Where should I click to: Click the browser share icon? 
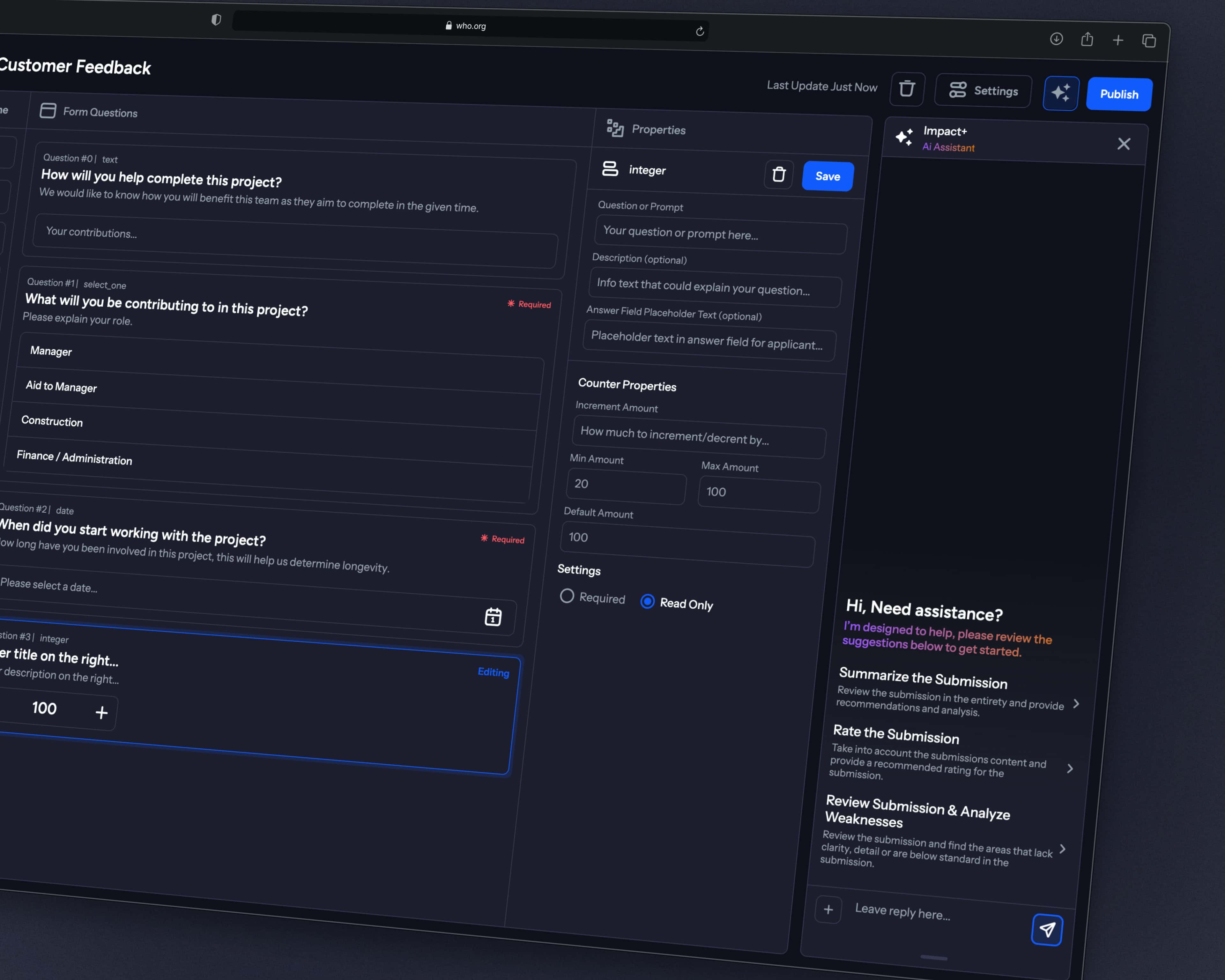coord(1087,39)
